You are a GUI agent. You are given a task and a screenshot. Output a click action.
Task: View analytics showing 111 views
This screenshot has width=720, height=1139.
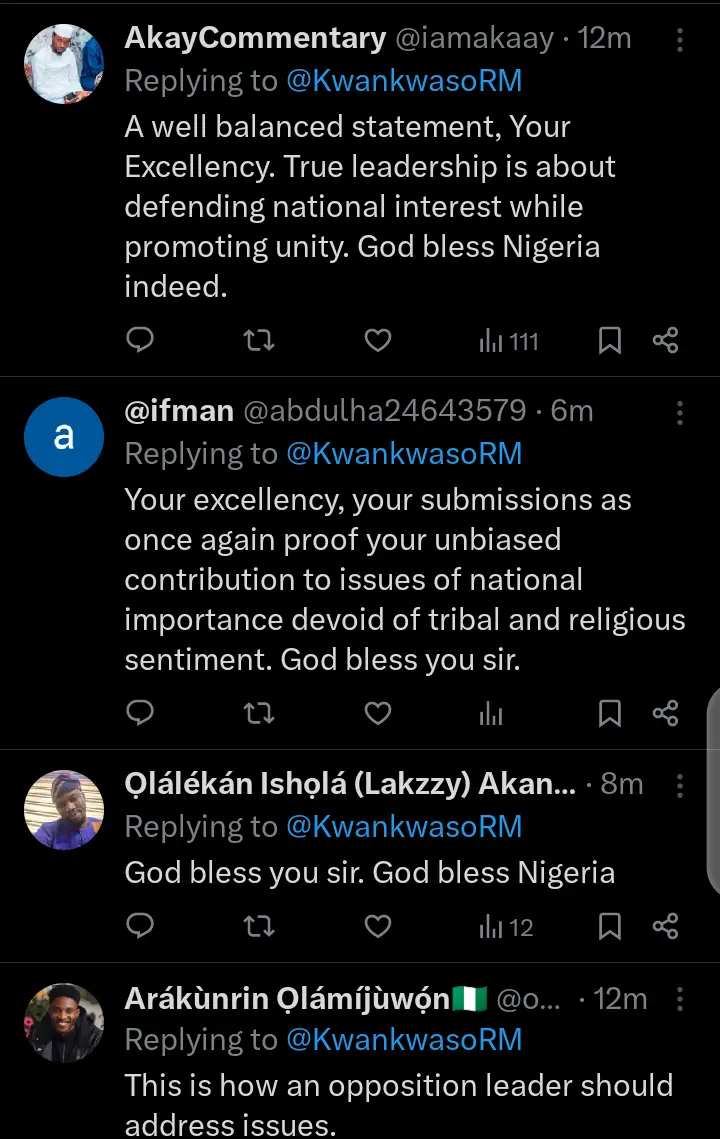pos(508,341)
